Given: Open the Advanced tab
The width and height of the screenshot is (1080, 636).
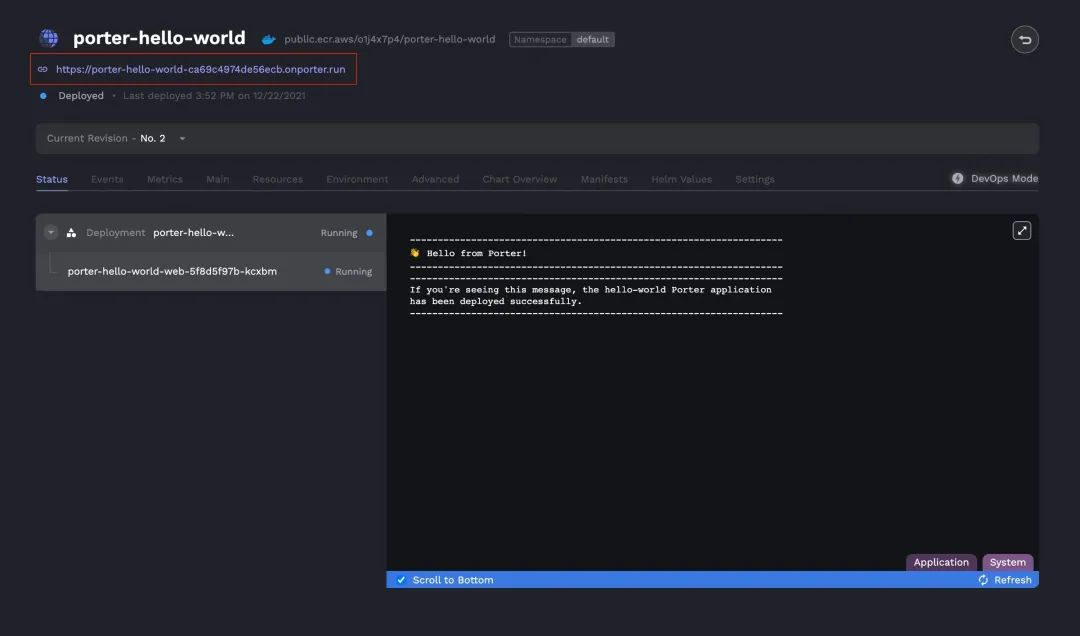Looking at the screenshot, I should pyautogui.click(x=435, y=179).
